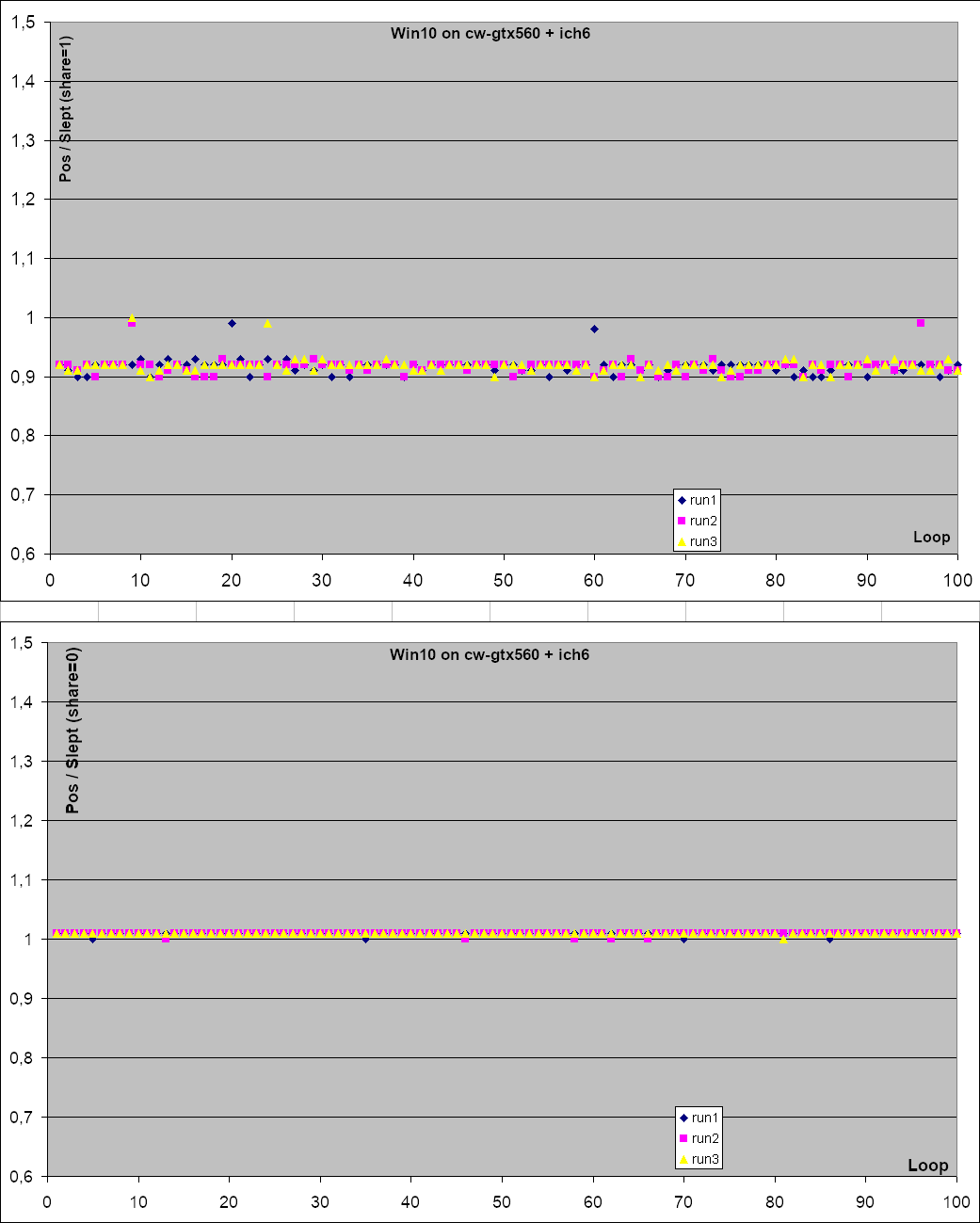Click the run3 legend label text in top chart

(x=703, y=541)
